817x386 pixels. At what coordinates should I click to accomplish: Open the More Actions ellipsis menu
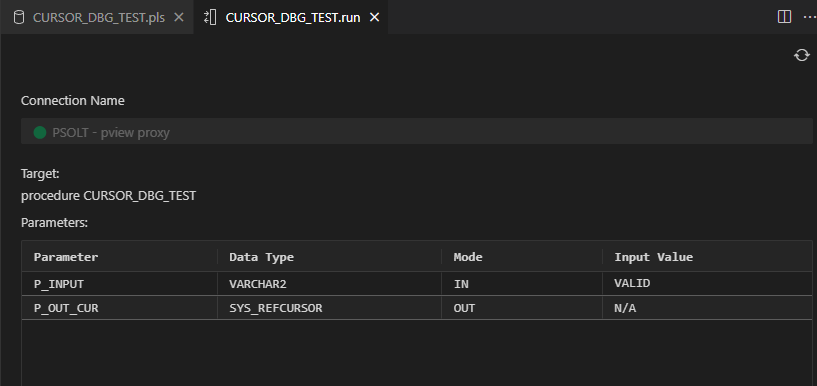(810, 17)
